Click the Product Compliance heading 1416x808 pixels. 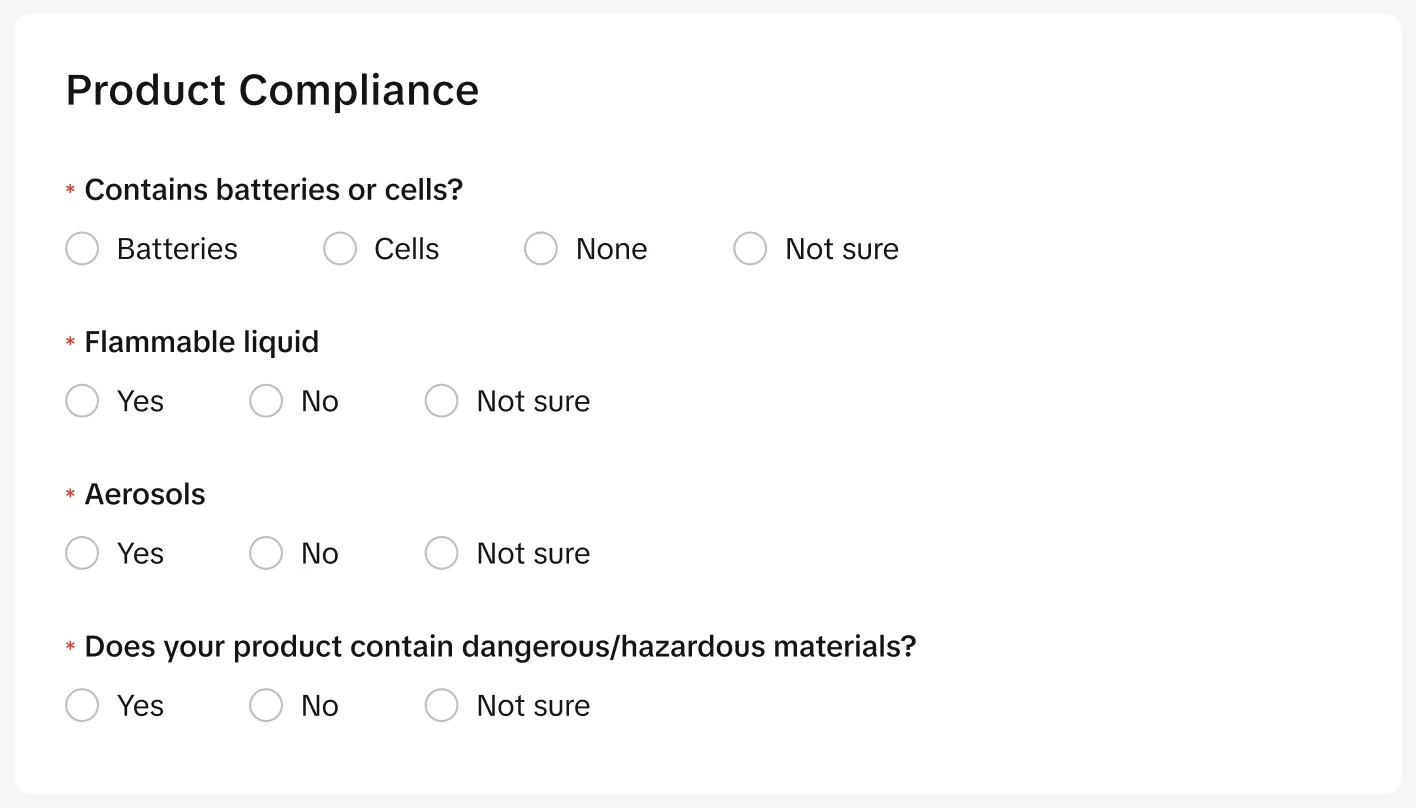coord(272,90)
